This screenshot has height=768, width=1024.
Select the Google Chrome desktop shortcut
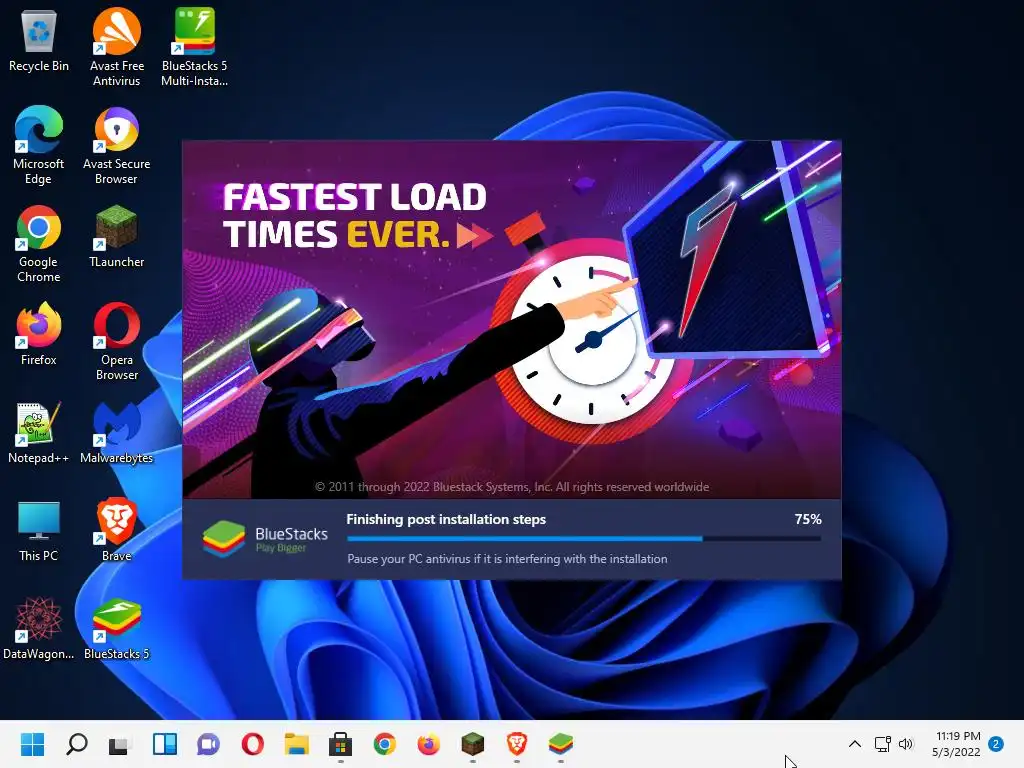(39, 244)
